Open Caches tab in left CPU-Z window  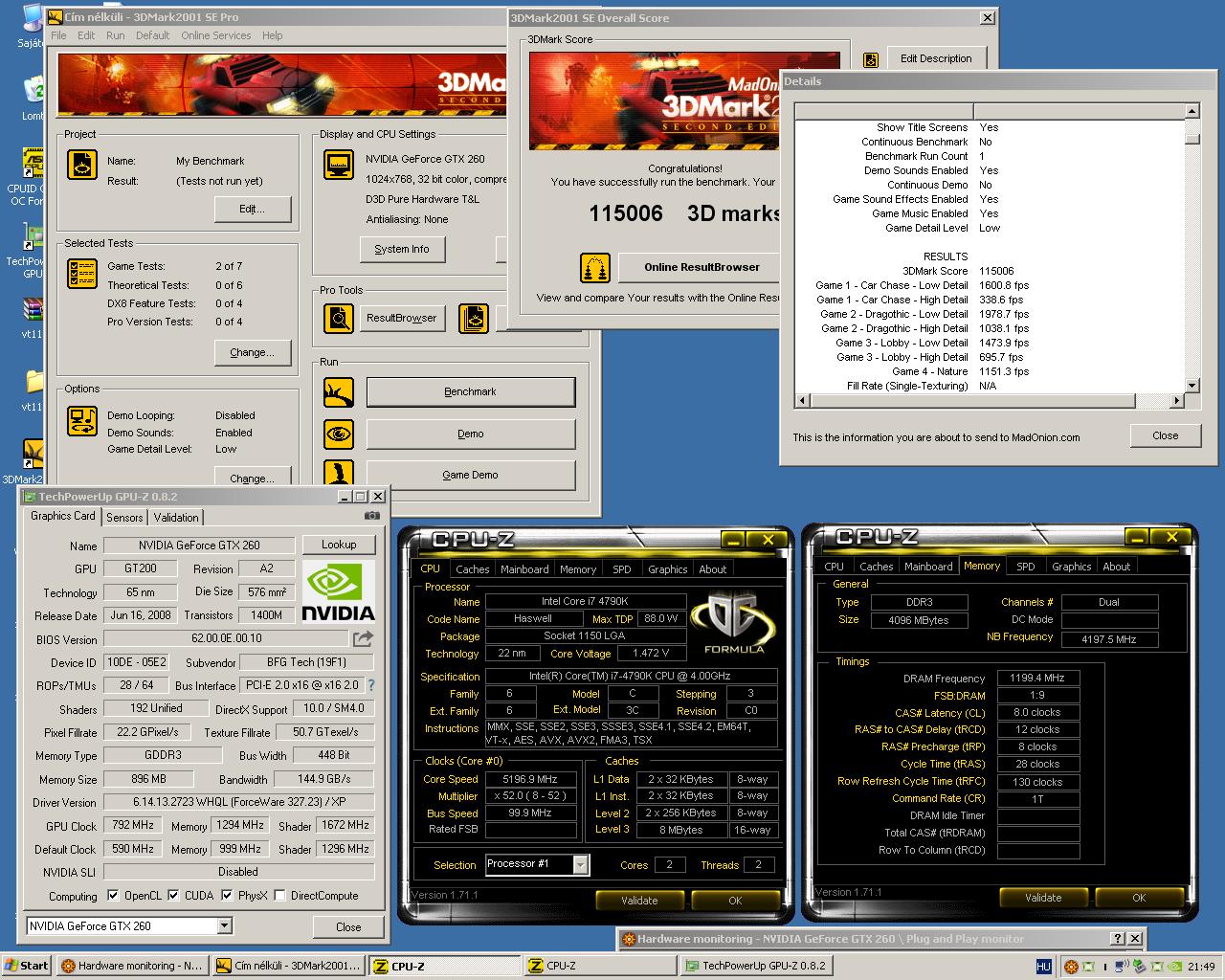pyautogui.click(x=472, y=568)
